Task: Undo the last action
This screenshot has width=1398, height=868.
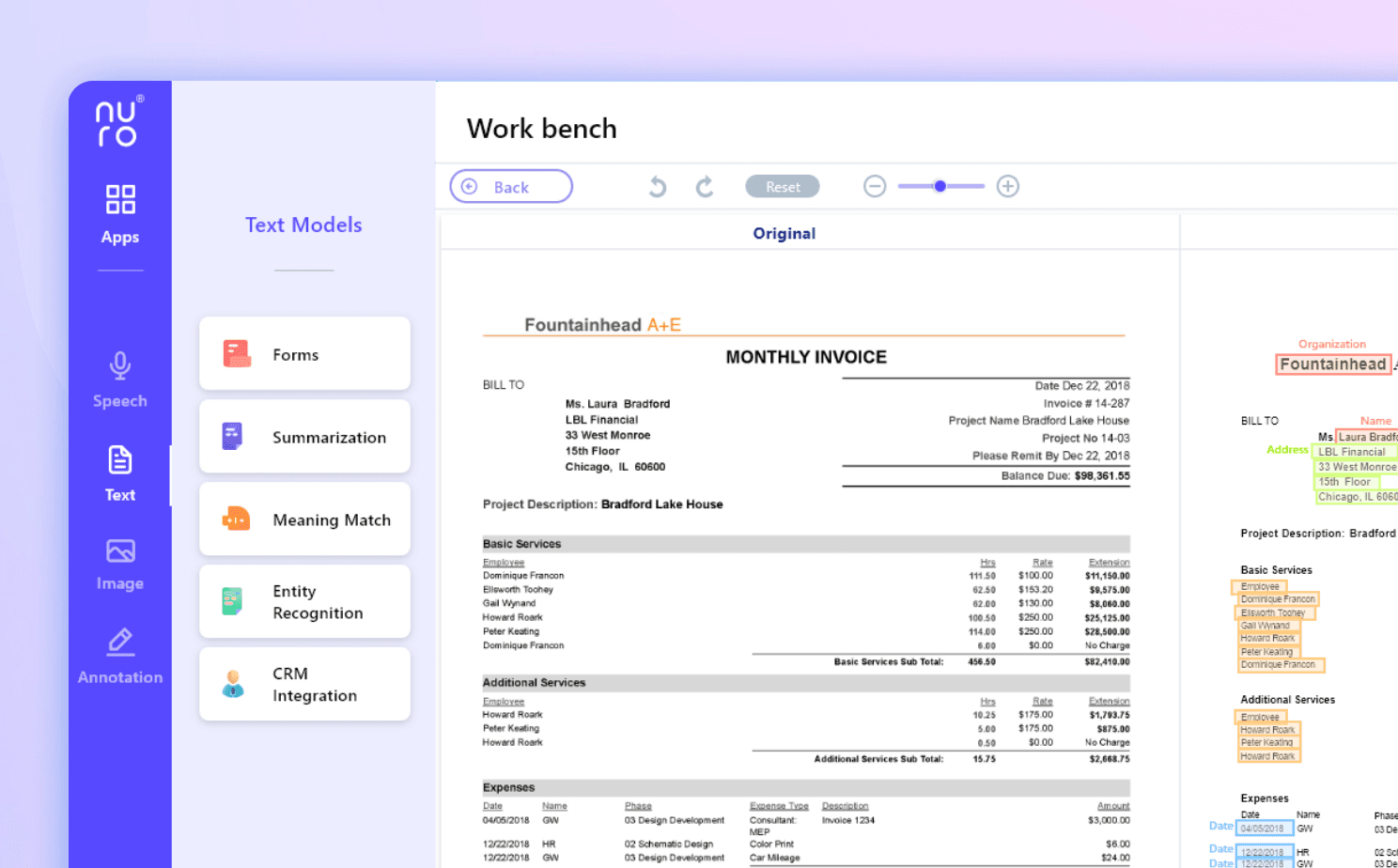Action: pyautogui.click(x=658, y=187)
